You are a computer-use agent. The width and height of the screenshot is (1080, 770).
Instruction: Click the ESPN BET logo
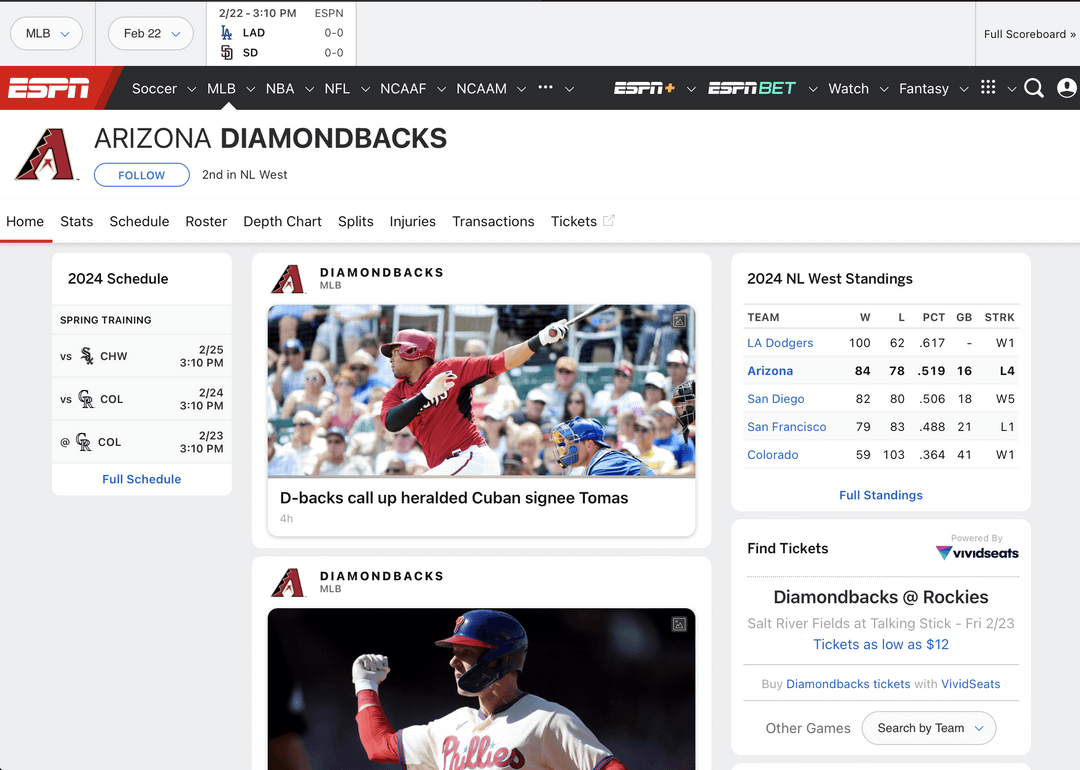pyautogui.click(x=751, y=88)
